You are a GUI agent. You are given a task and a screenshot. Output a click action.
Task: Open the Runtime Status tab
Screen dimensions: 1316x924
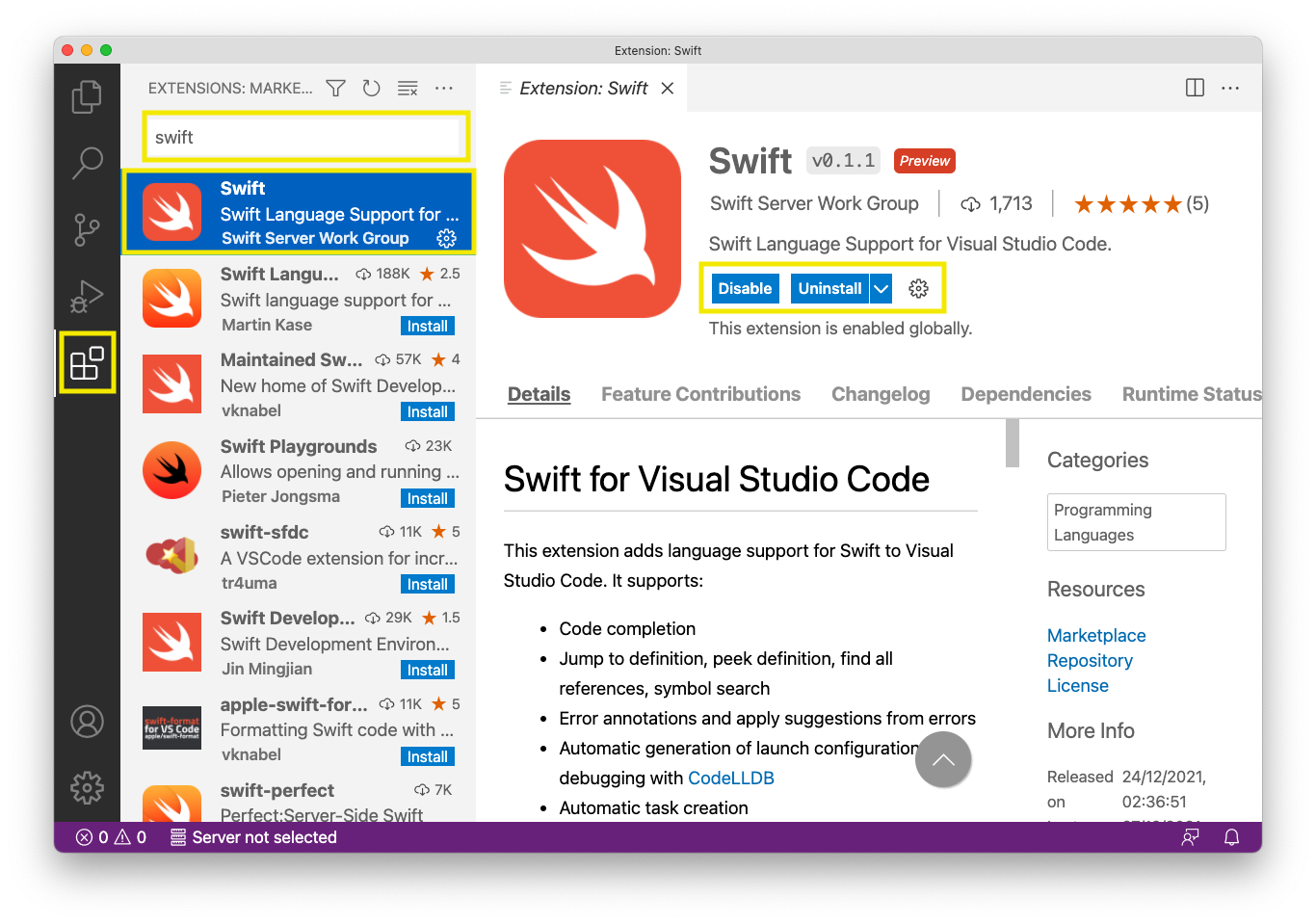coord(1192,394)
